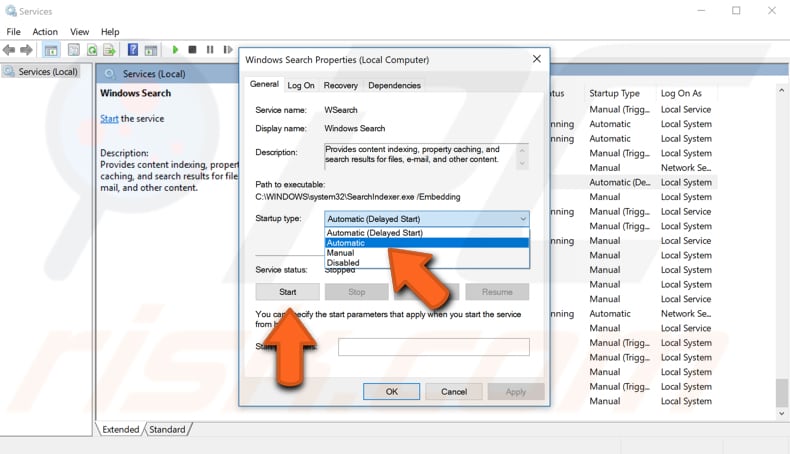Click the Automatic (De... startup type cell

620,182
